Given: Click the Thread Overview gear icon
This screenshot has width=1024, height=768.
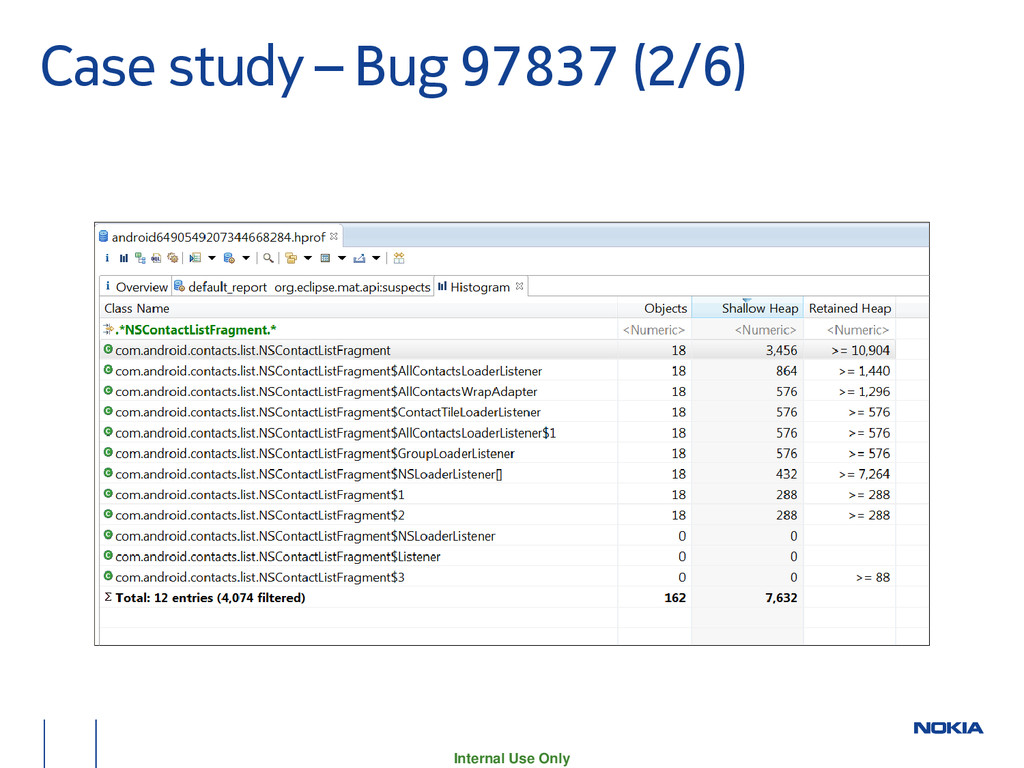Looking at the screenshot, I should [173, 258].
